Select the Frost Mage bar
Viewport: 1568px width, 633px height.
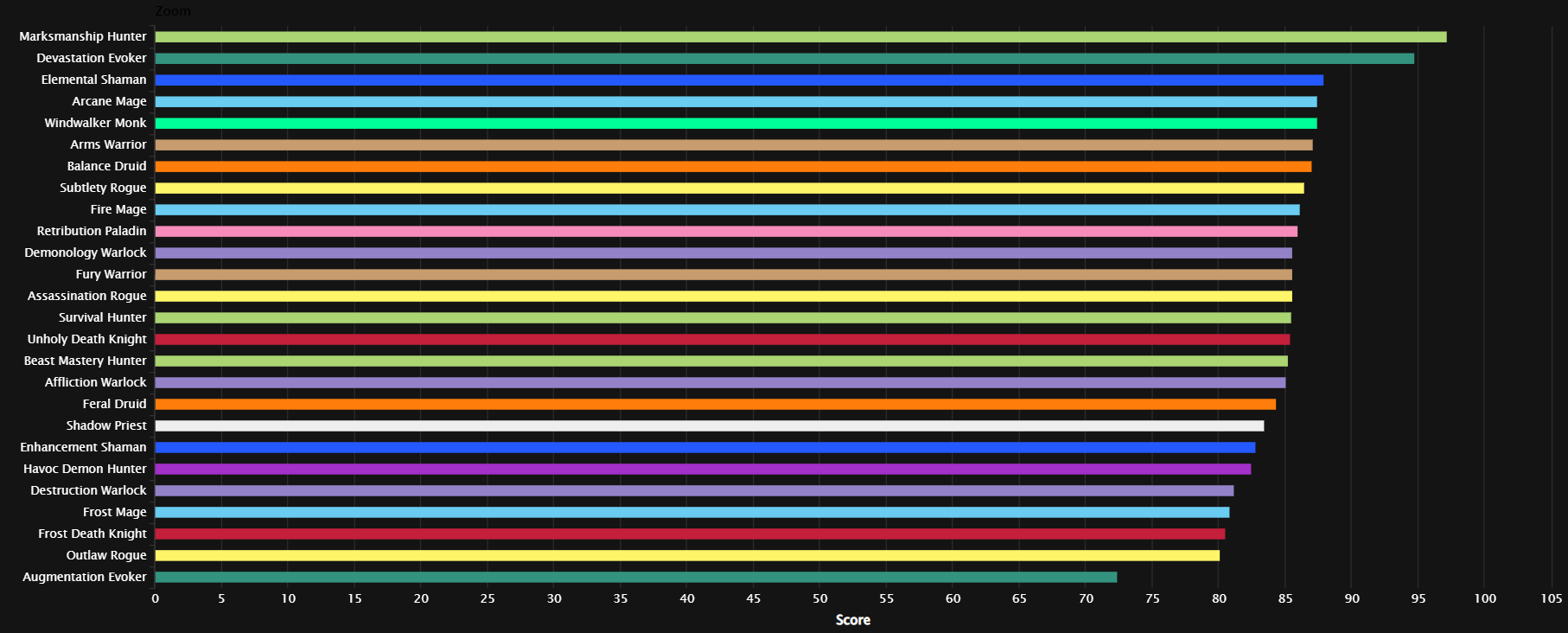pos(692,512)
